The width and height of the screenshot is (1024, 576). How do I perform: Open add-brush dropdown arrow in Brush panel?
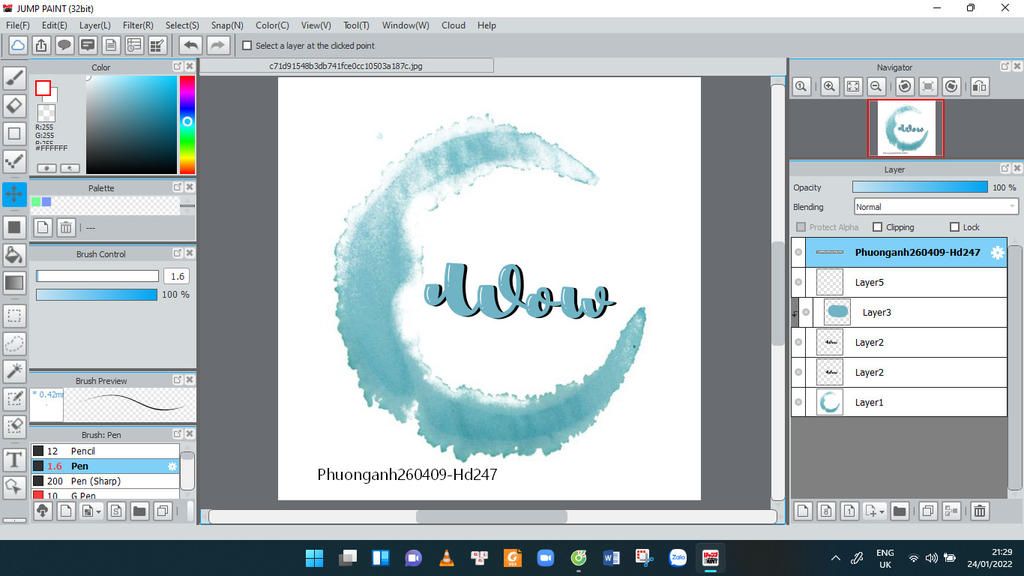pos(99,512)
